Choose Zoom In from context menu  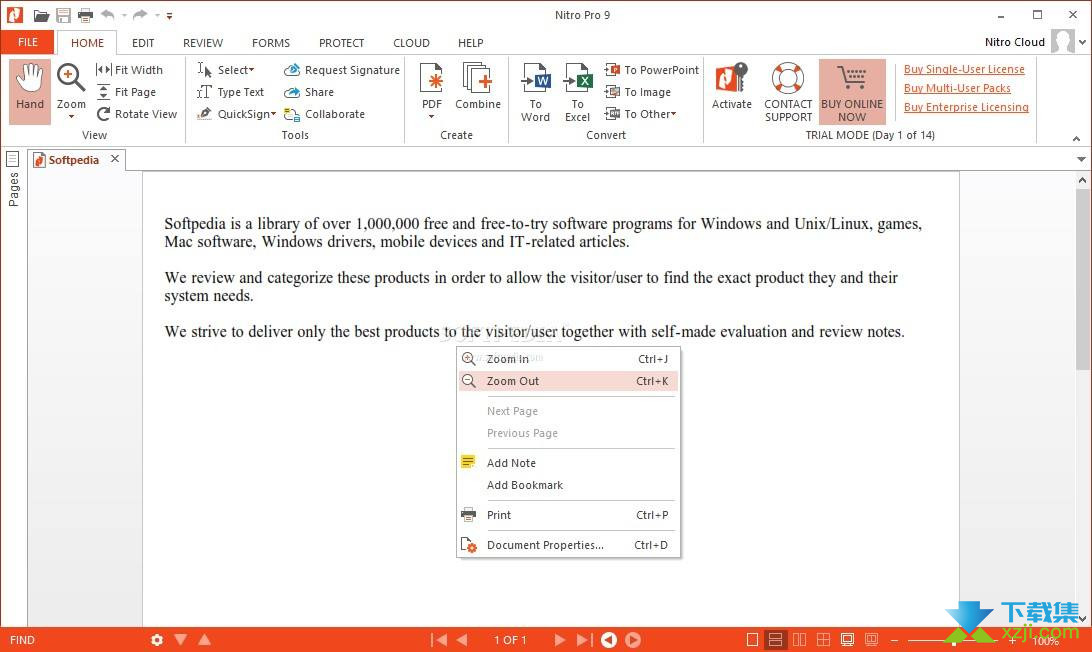click(568, 359)
